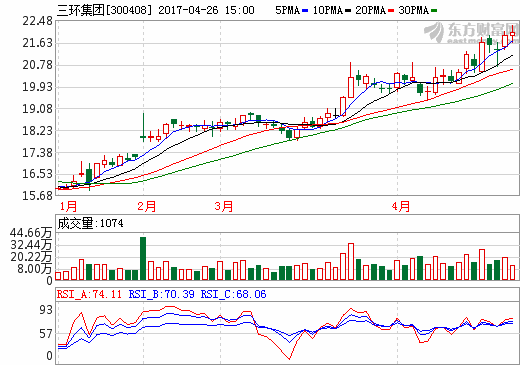Click the 30PMA legend label
The height and width of the screenshot is (365, 520).
413,10
